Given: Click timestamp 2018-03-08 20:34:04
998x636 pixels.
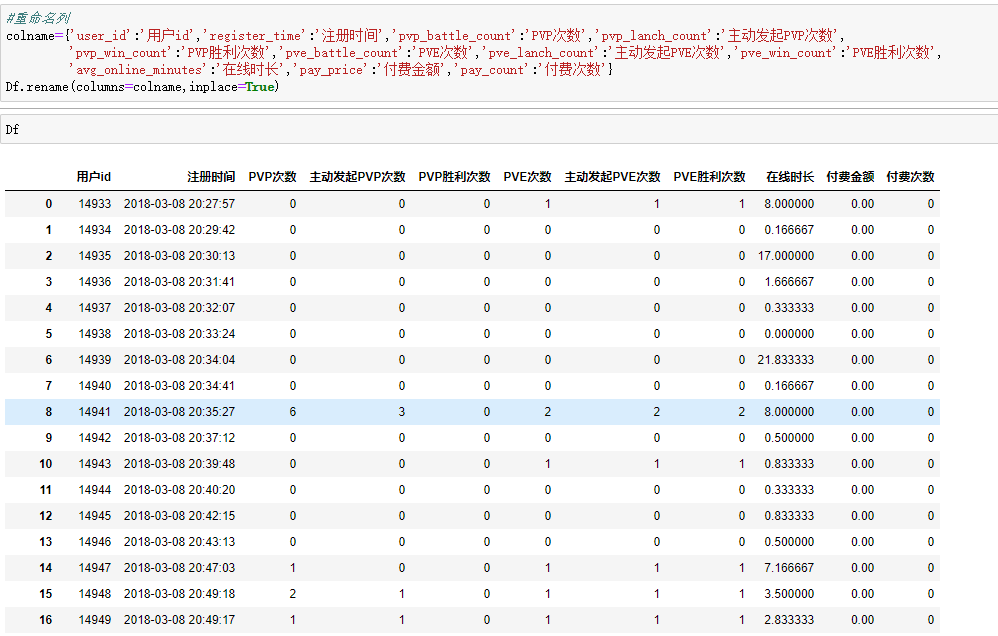Looking at the screenshot, I should 179,360.
